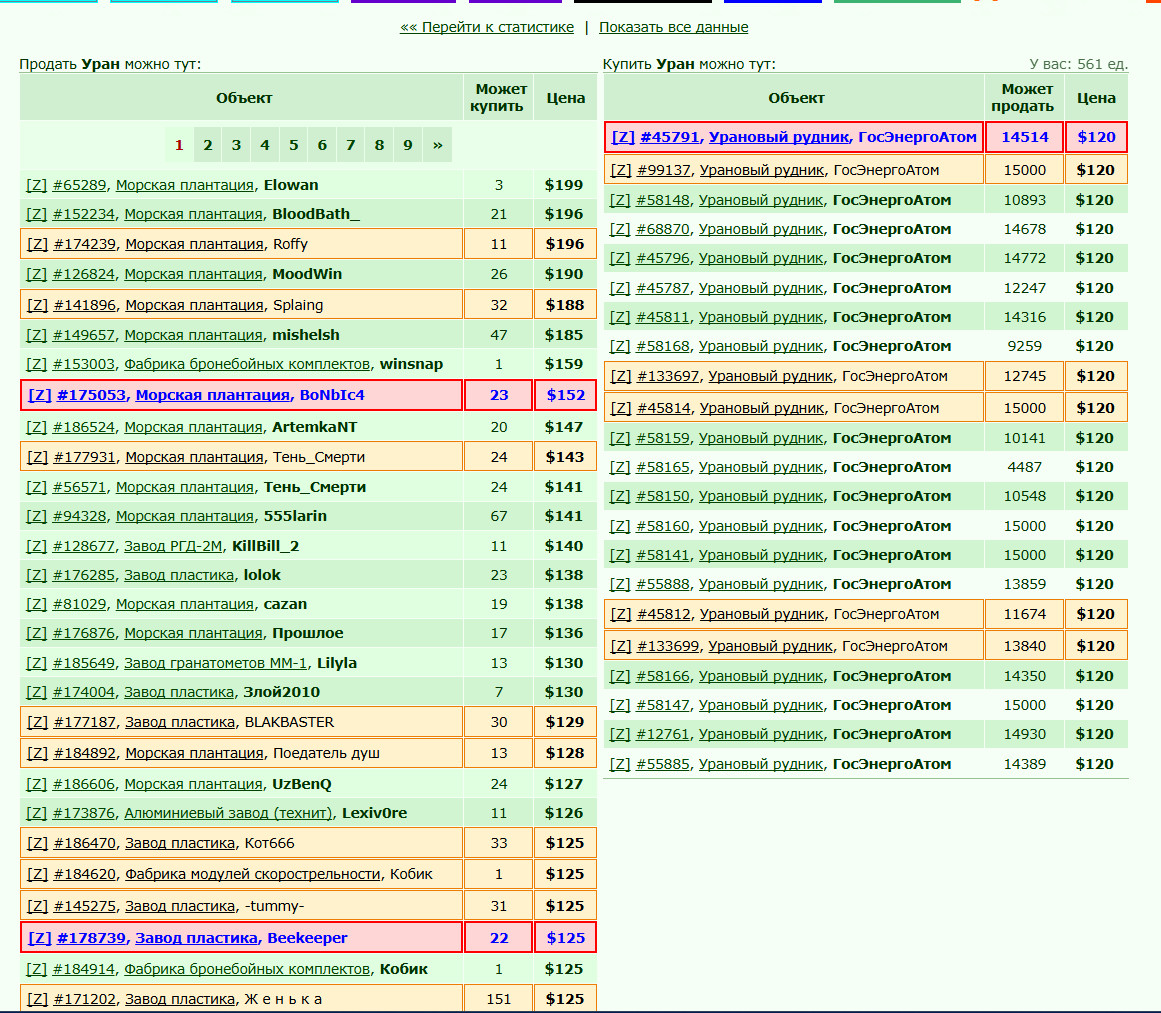Select page 9 in the pagination
The height and width of the screenshot is (1013, 1161).
click(x=408, y=145)
